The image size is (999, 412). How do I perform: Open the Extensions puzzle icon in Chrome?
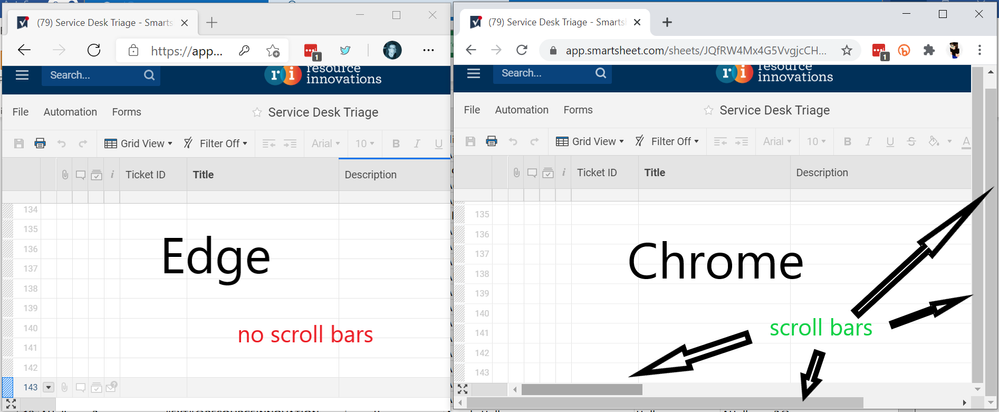(929, 50)
